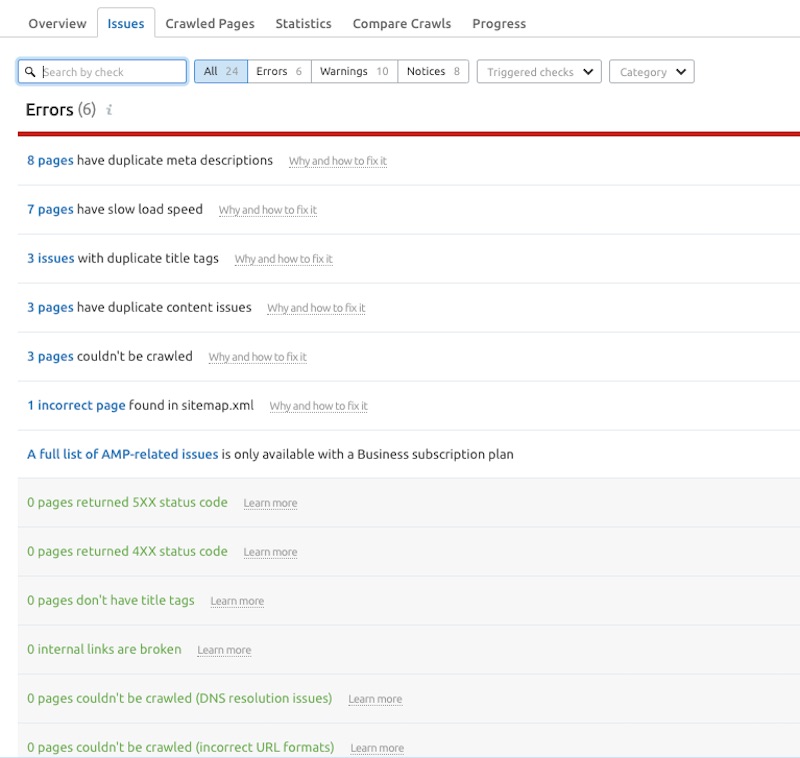Viewport: 800px width, 758px height.
Task: Go to the Statistics tab
Action: pyautogui.click(x=304, y=23)
